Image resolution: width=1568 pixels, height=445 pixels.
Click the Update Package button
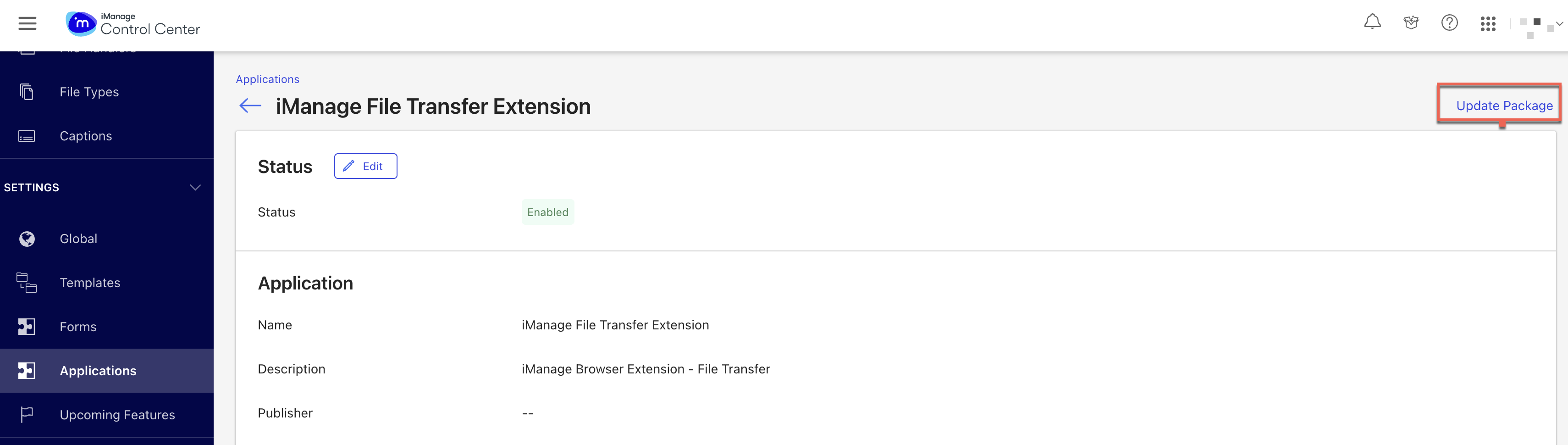coord(1503,106)
